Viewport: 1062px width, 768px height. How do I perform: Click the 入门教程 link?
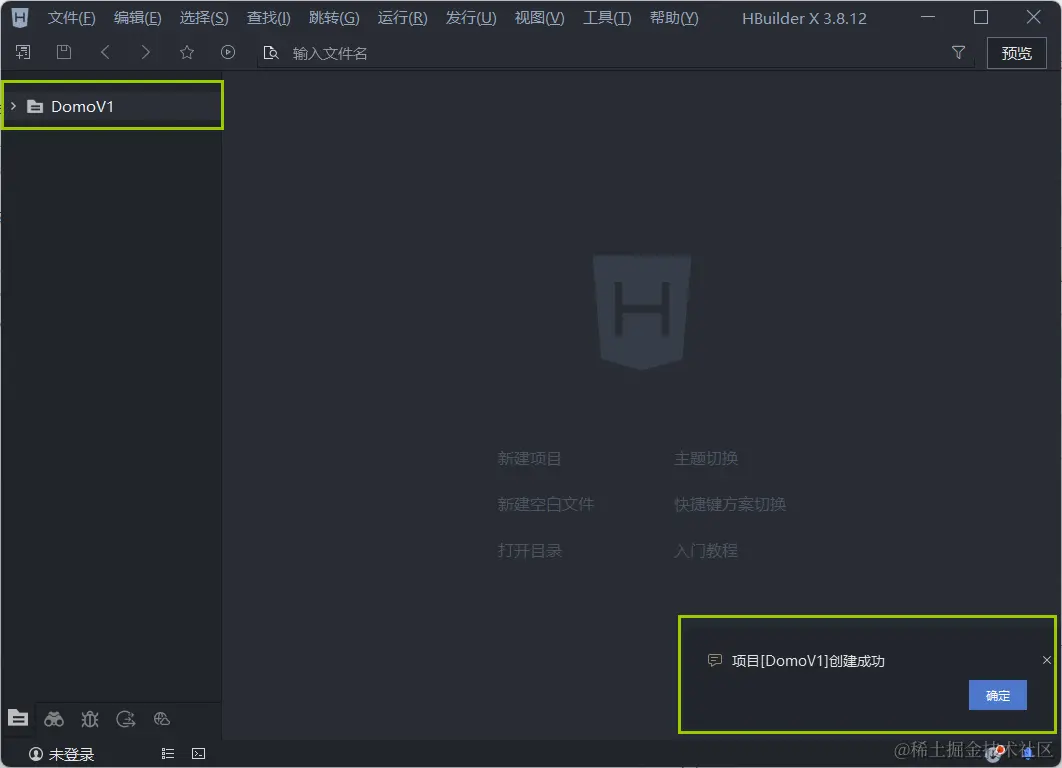tap(706, 551)
